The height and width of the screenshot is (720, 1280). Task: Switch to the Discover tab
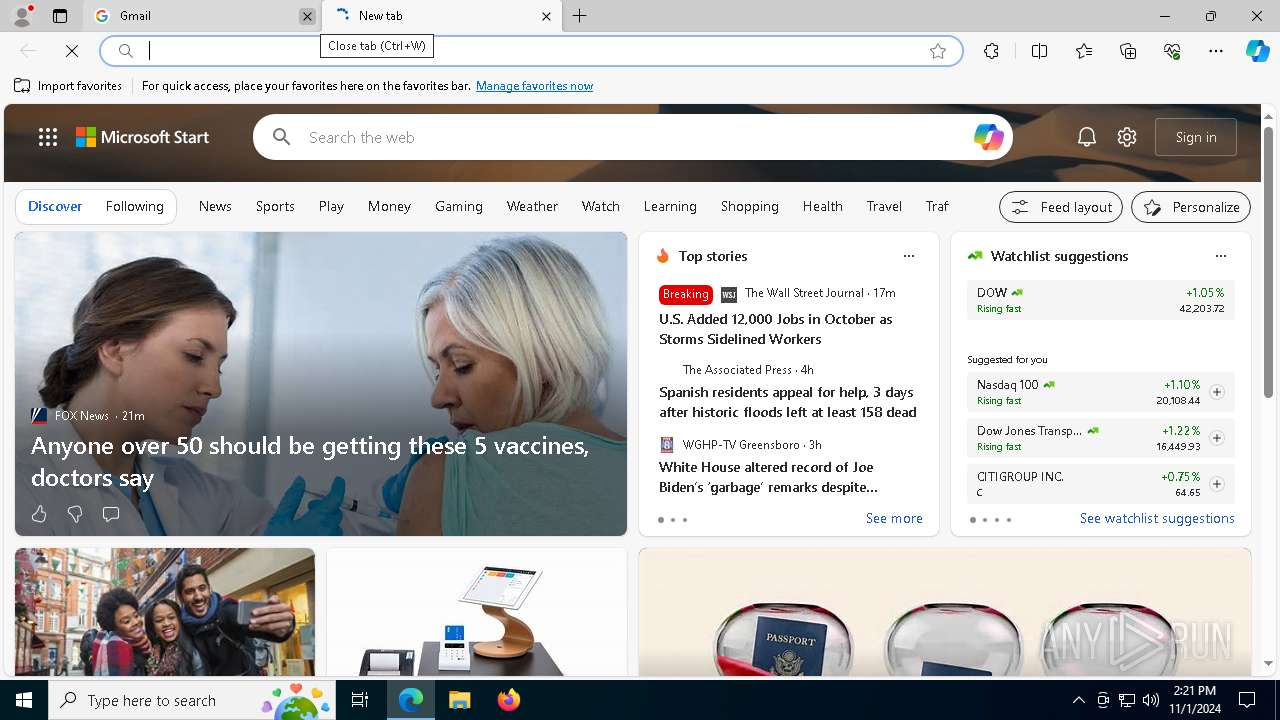(x=55, y=206)
